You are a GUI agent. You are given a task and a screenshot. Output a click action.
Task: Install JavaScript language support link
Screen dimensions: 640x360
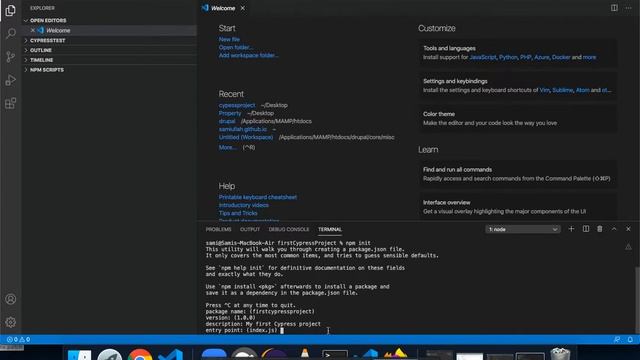pos(483,57)
